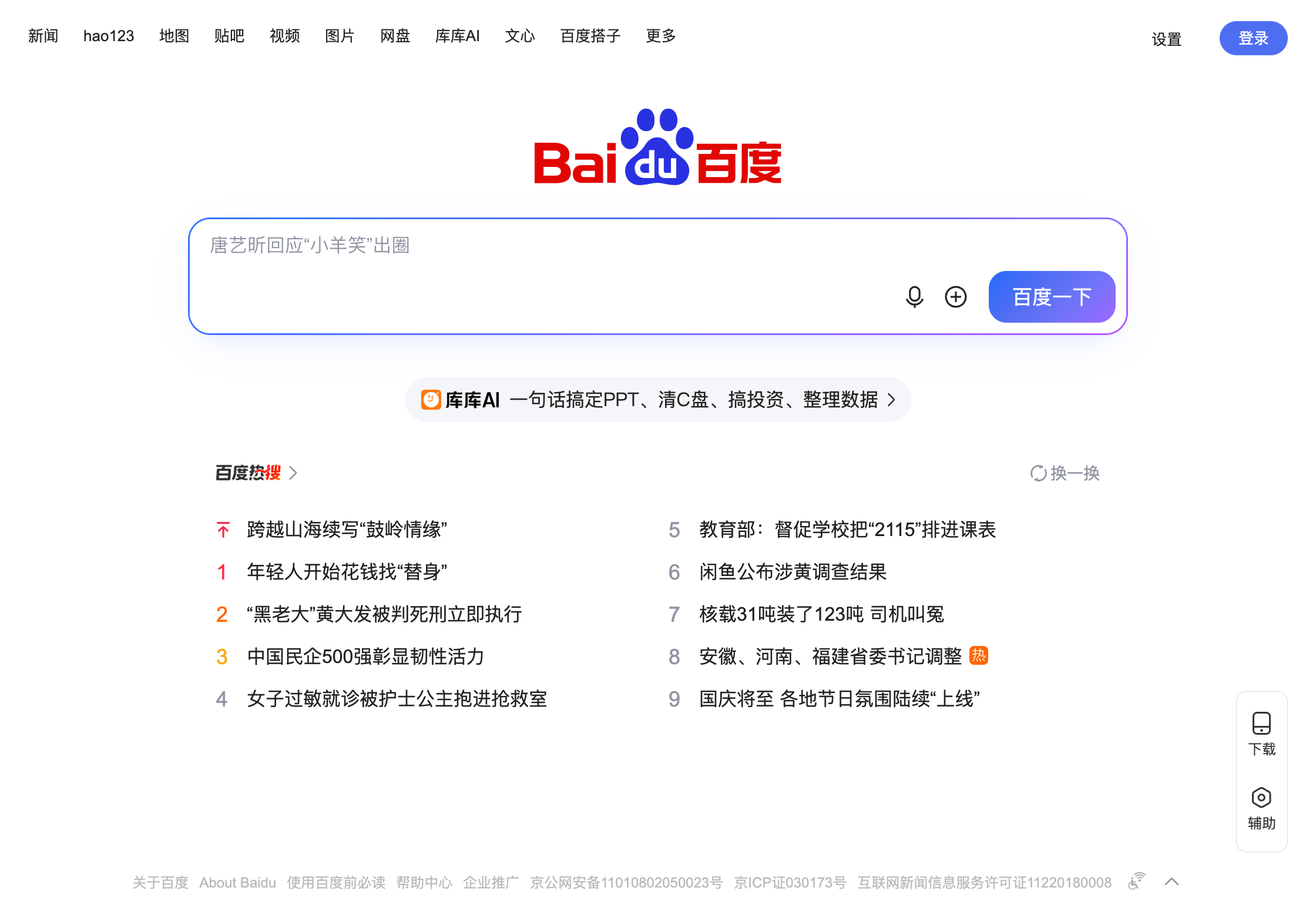Viewport: 1316px width, 904px height.
Task: Click the About Baidu footer link
Action: (237, 882)
